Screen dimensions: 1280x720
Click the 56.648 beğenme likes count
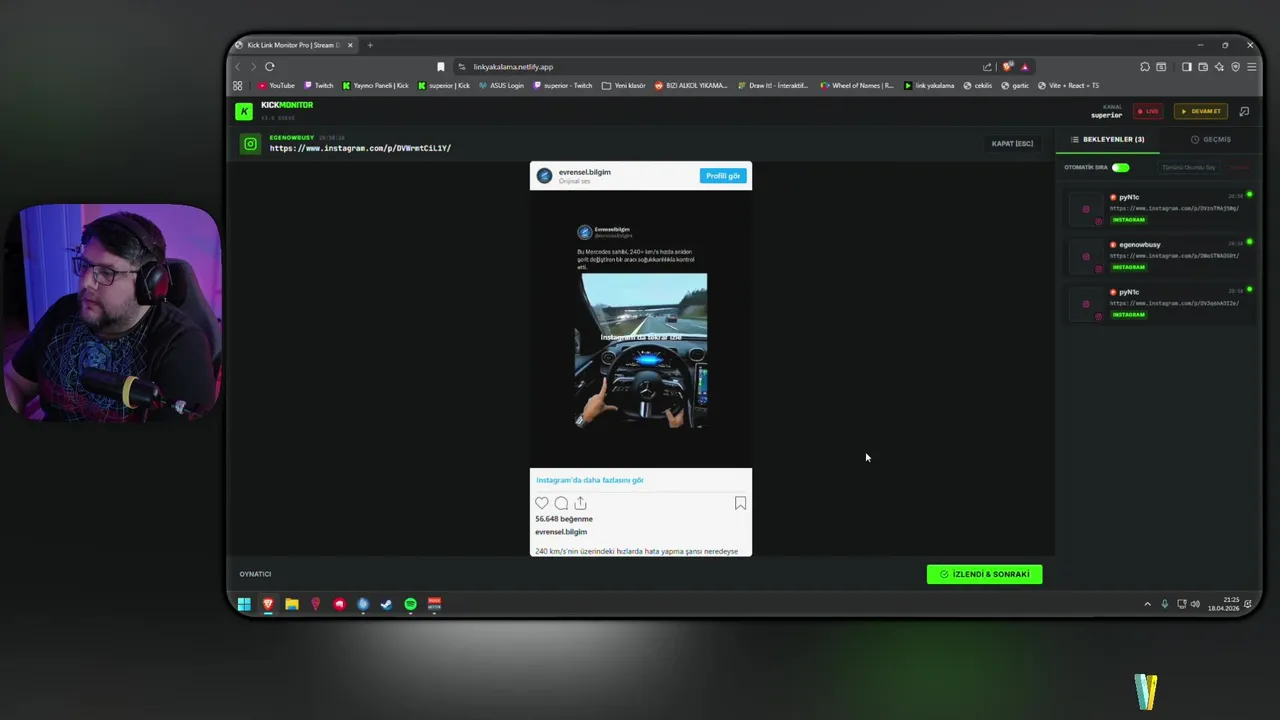coord(564,519)
